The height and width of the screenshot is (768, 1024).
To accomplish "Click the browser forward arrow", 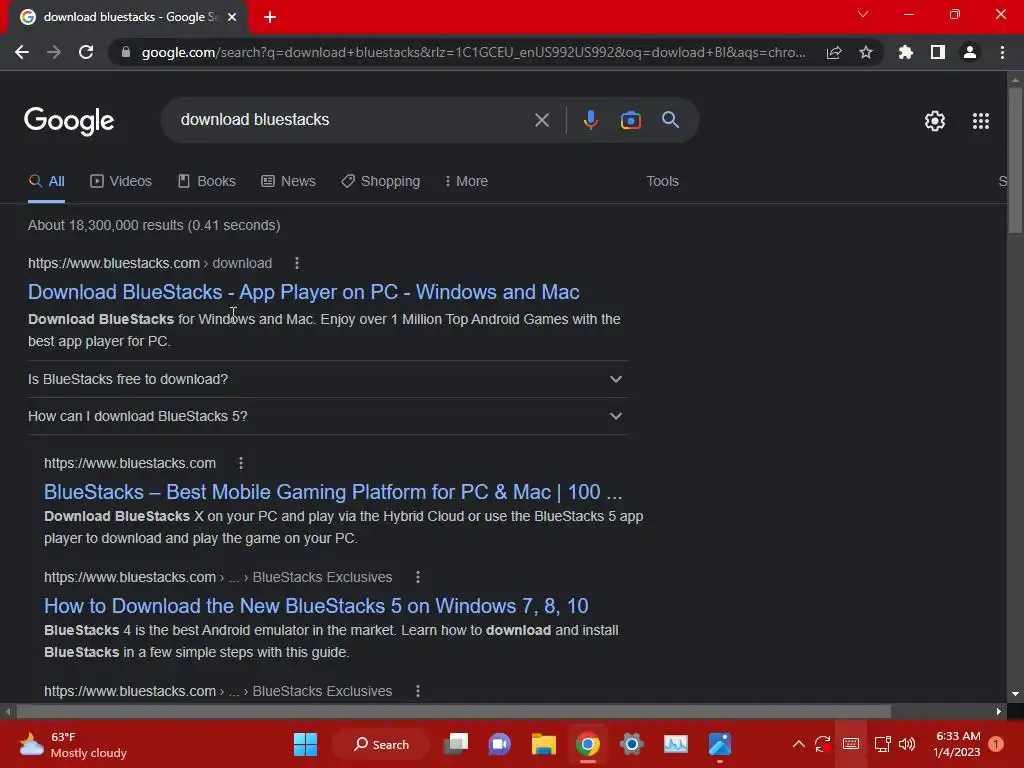I will point(54,52).
